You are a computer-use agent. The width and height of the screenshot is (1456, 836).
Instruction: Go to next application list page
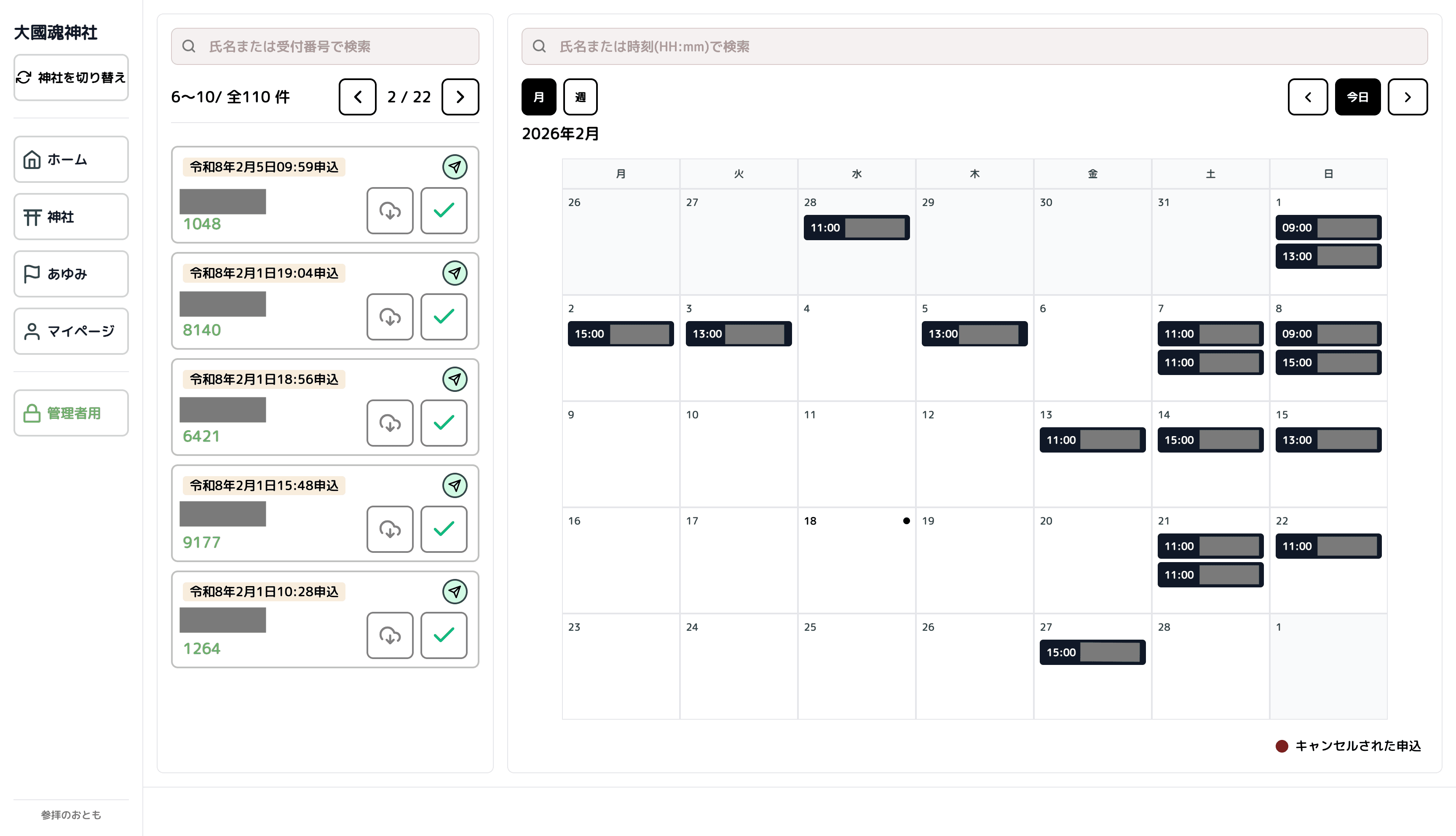(x=460, y=97)
